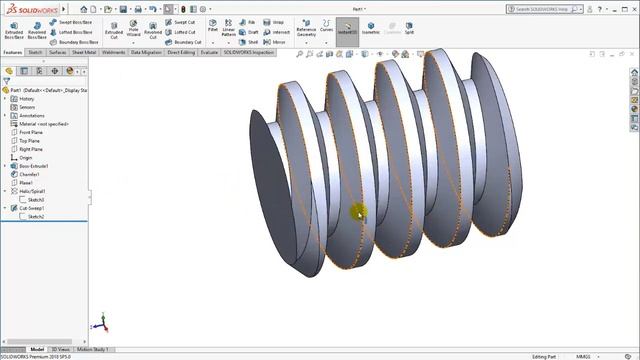Collapse the Helix/Spiral1 feature node
This screenshot has width=640, height=360.
click(5, 191)
